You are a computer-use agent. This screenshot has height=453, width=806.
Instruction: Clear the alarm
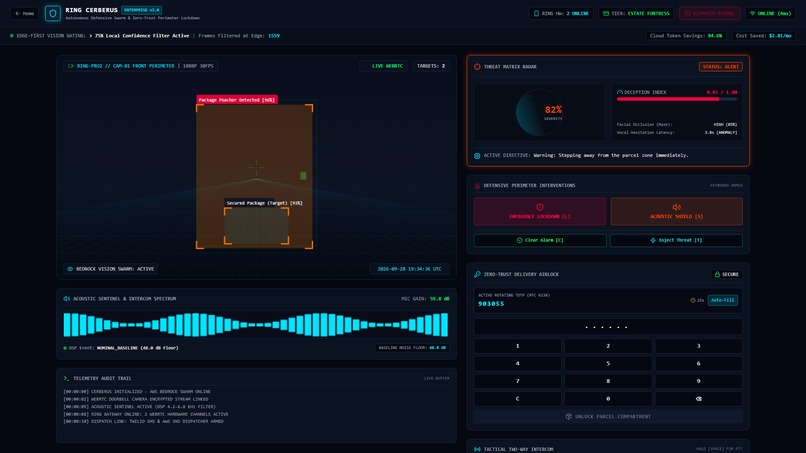540,240
